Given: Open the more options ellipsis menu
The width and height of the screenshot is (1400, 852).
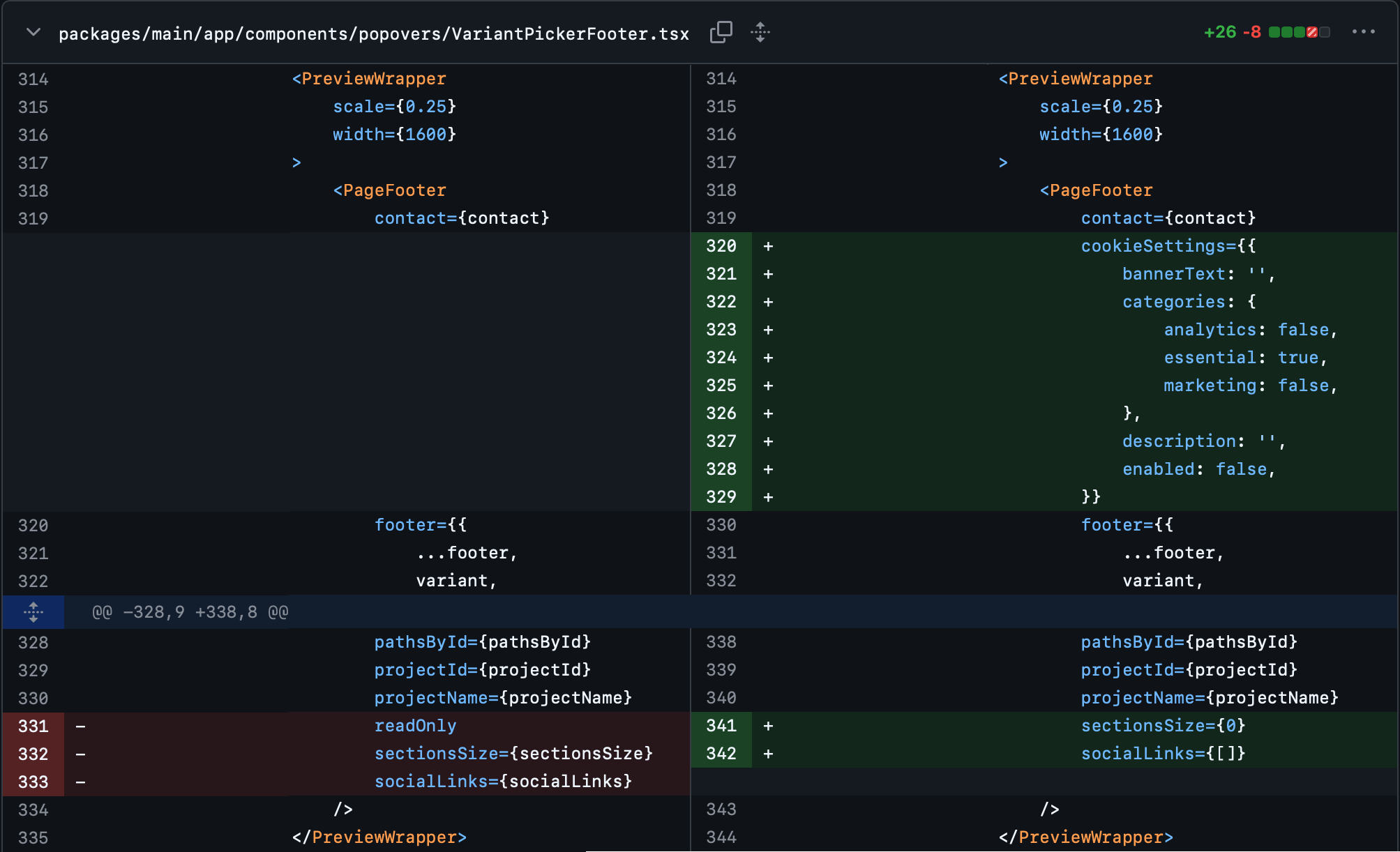Looking at the screenshot, I should 1364,32.
